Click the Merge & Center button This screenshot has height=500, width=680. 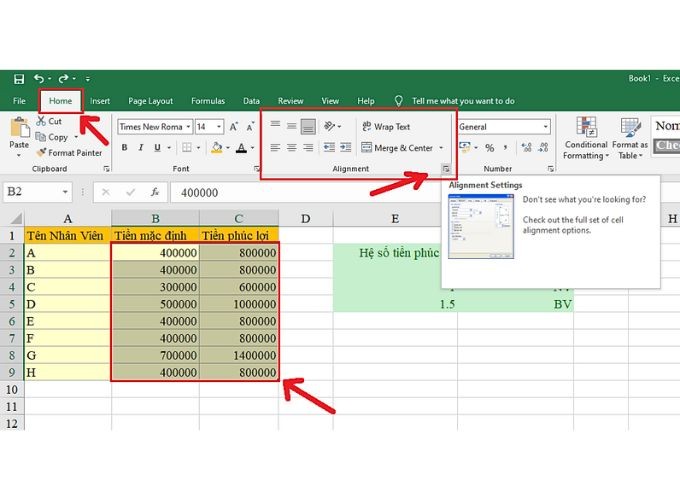(397, 148)
